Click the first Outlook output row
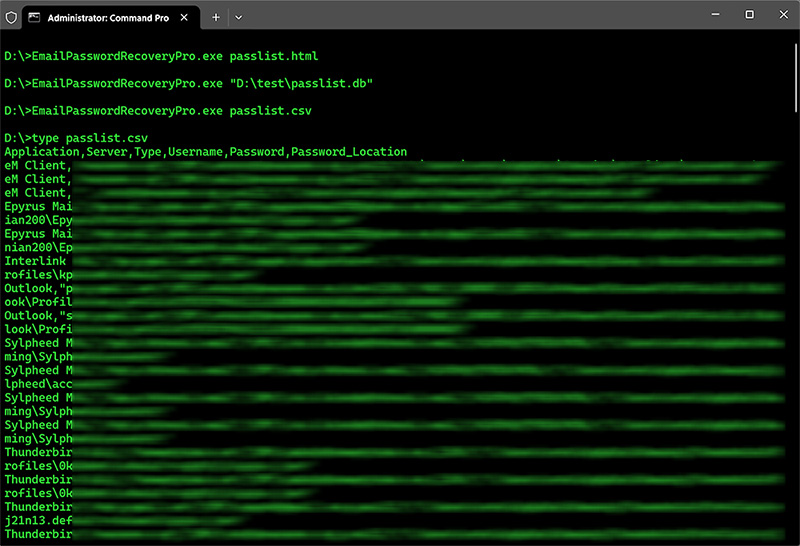 (36, 288)
